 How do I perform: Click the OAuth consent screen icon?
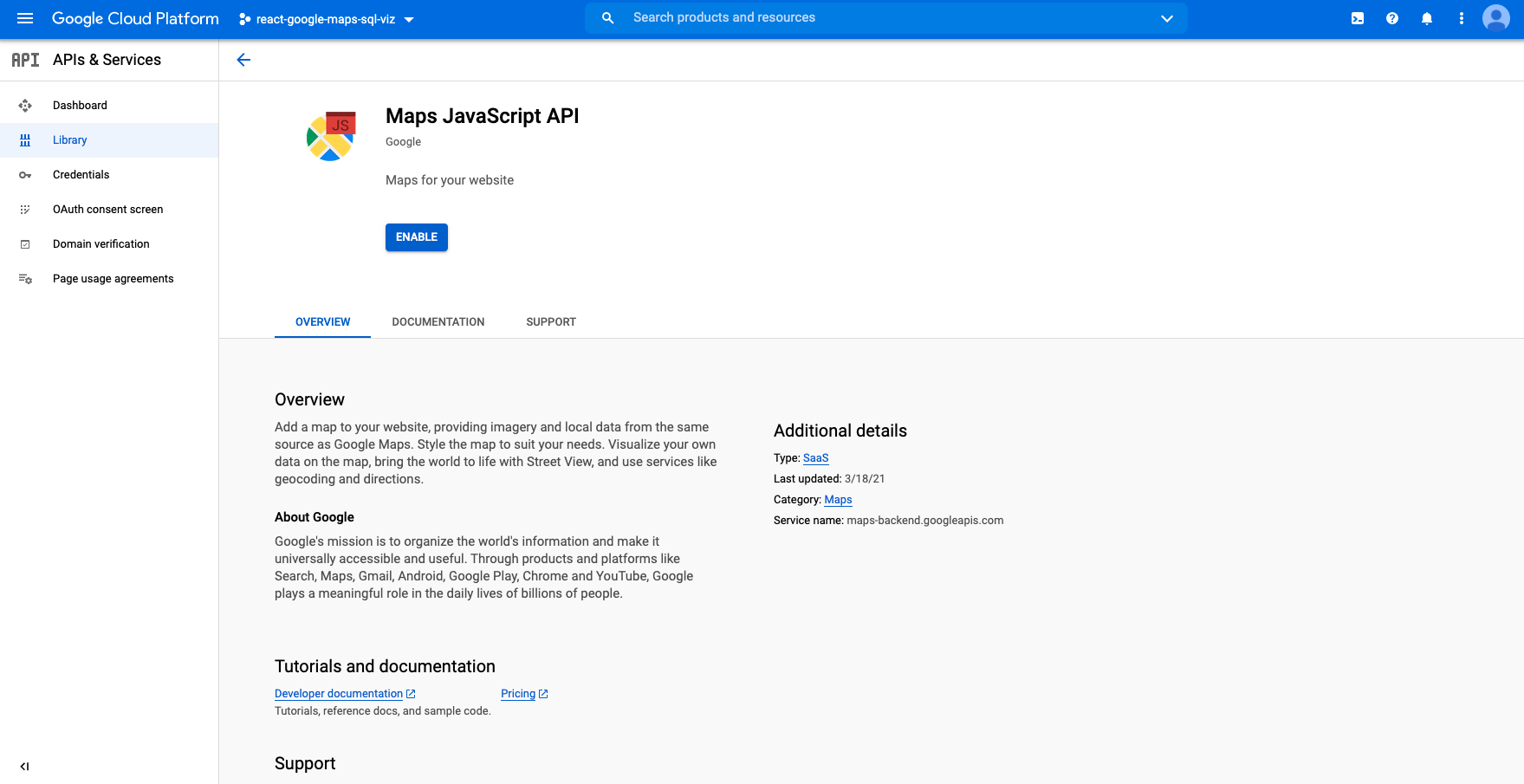[x=25, y=210]
